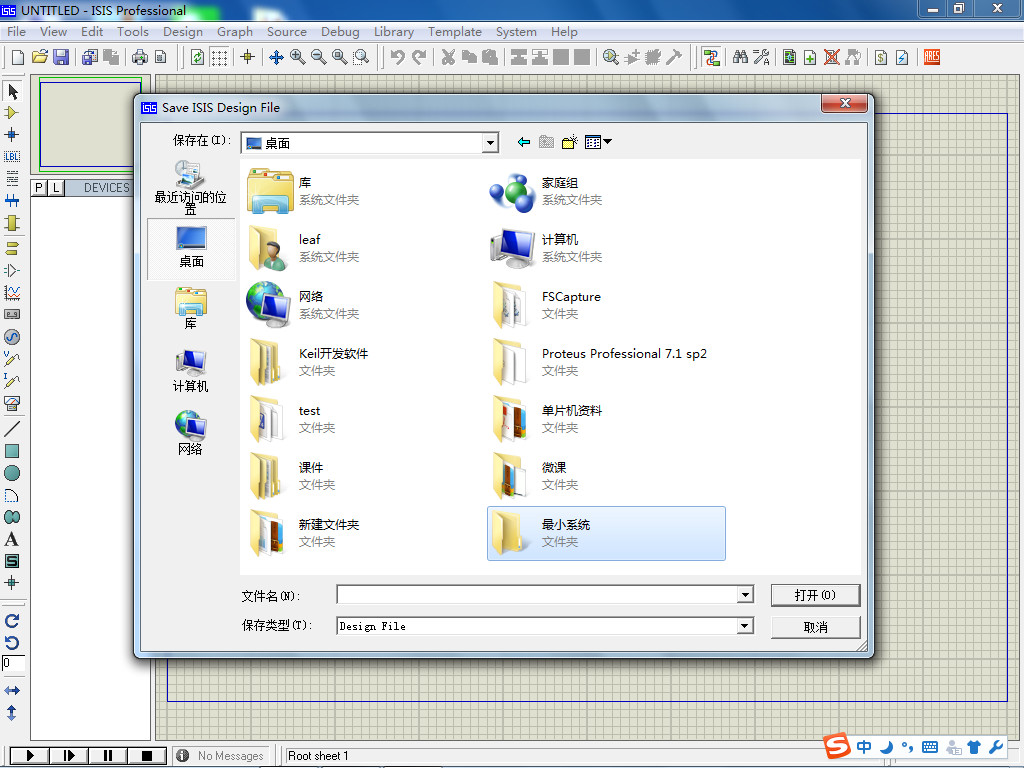
Task: Select the Generator sine wave tool
Action: (x=12, y=337)
